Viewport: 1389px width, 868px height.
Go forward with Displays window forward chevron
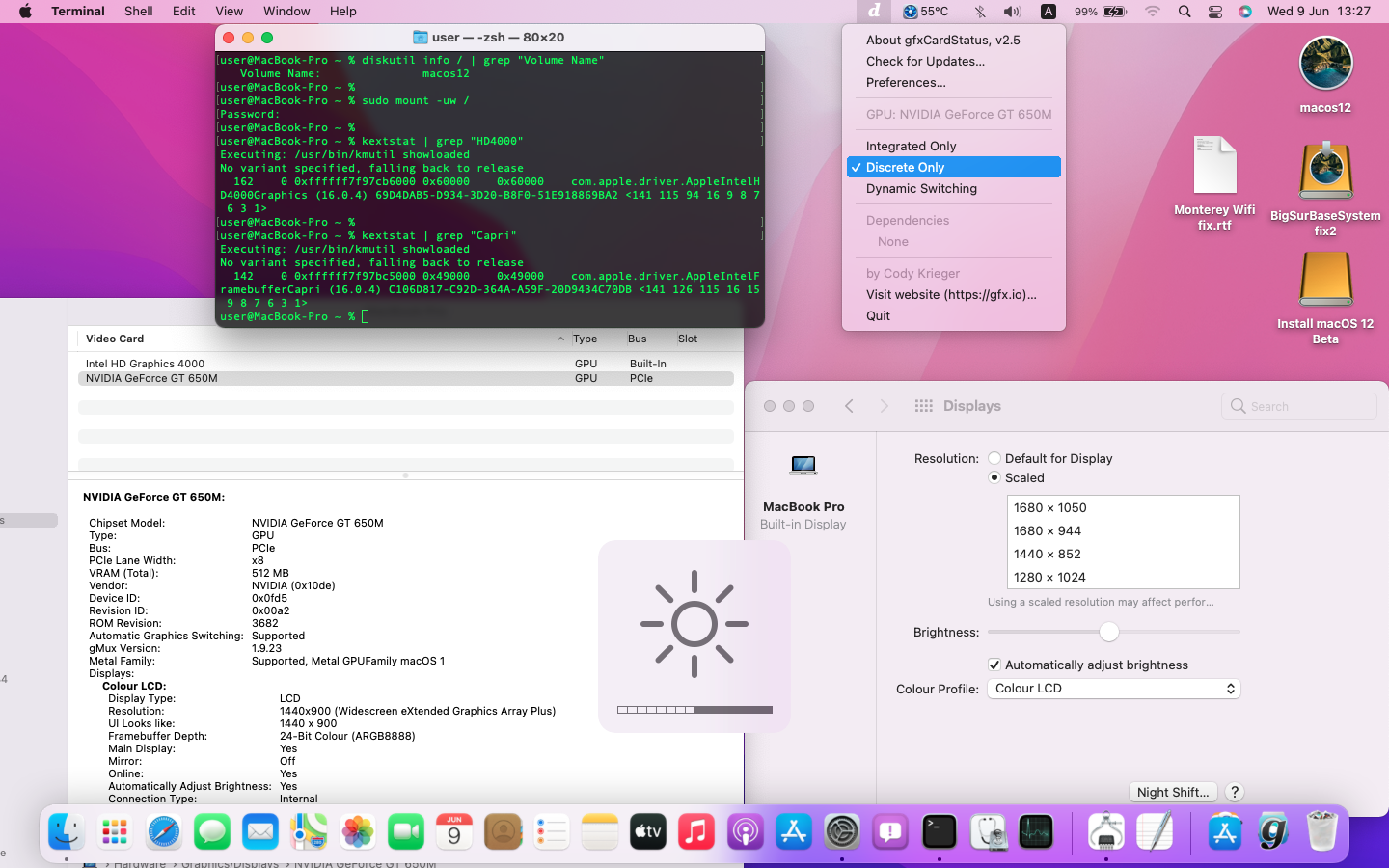point(884,406)
